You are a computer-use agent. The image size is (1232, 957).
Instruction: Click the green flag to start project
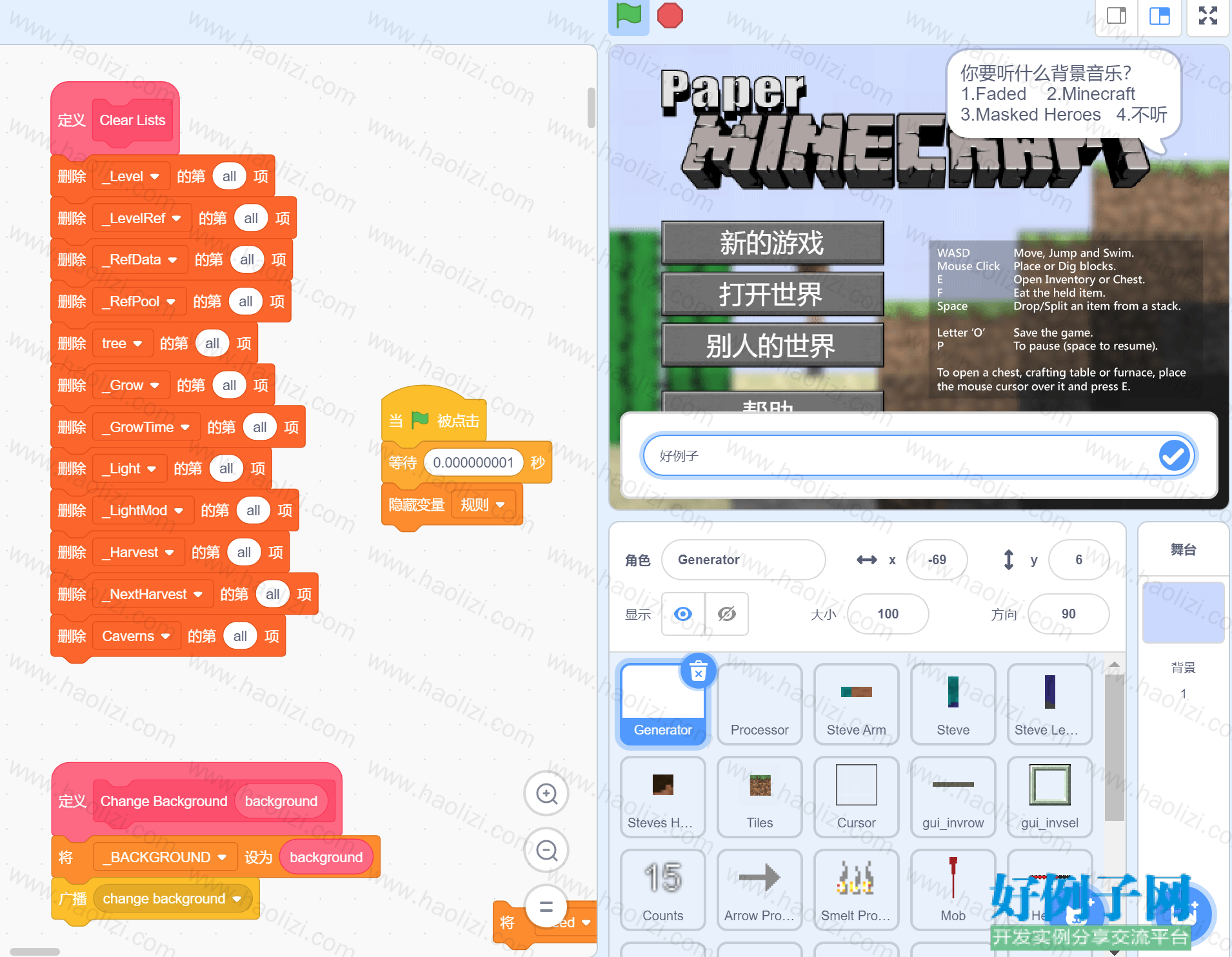[629, 15]
